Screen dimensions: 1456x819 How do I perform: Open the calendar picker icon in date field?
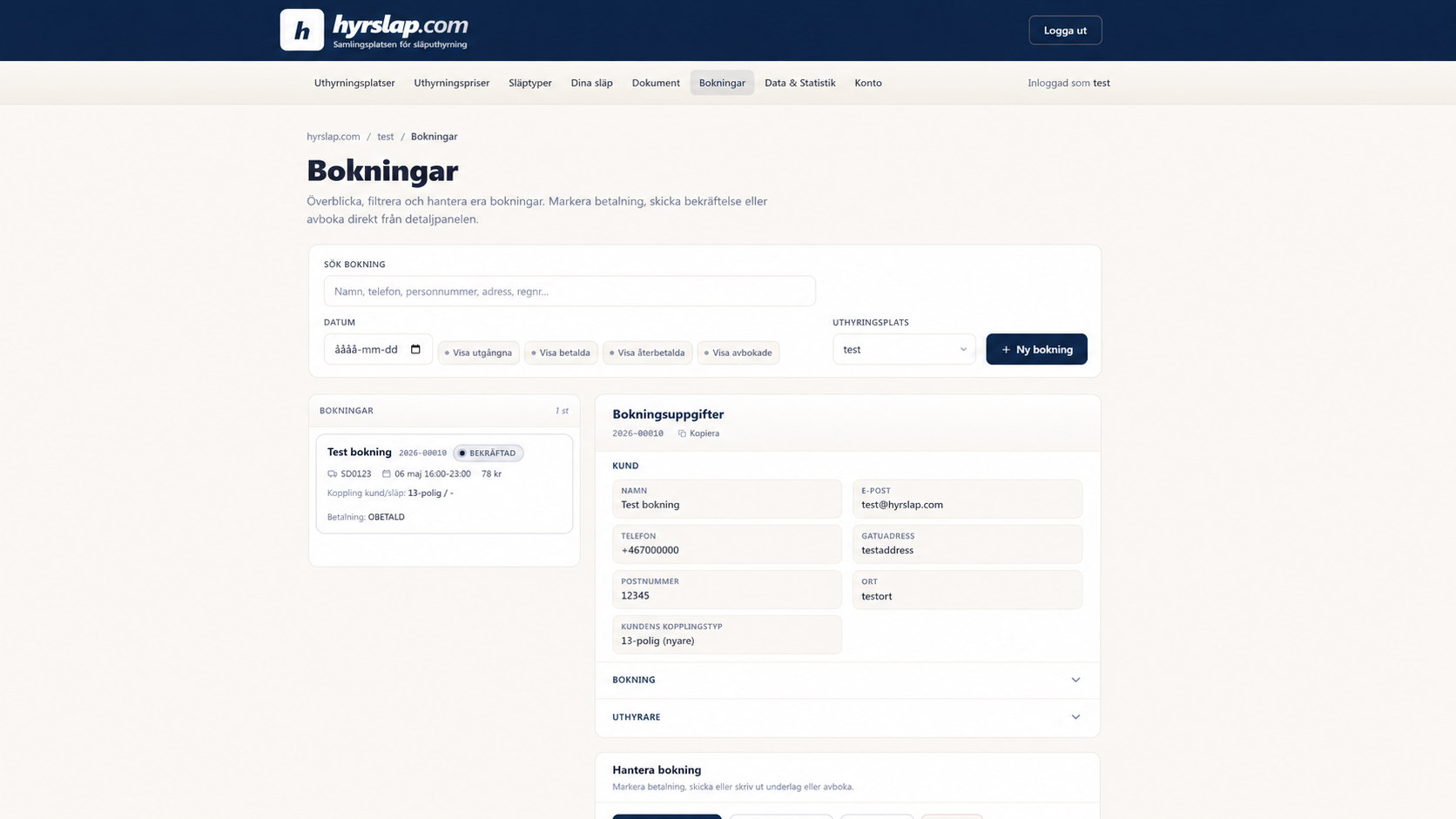(415, 349)
